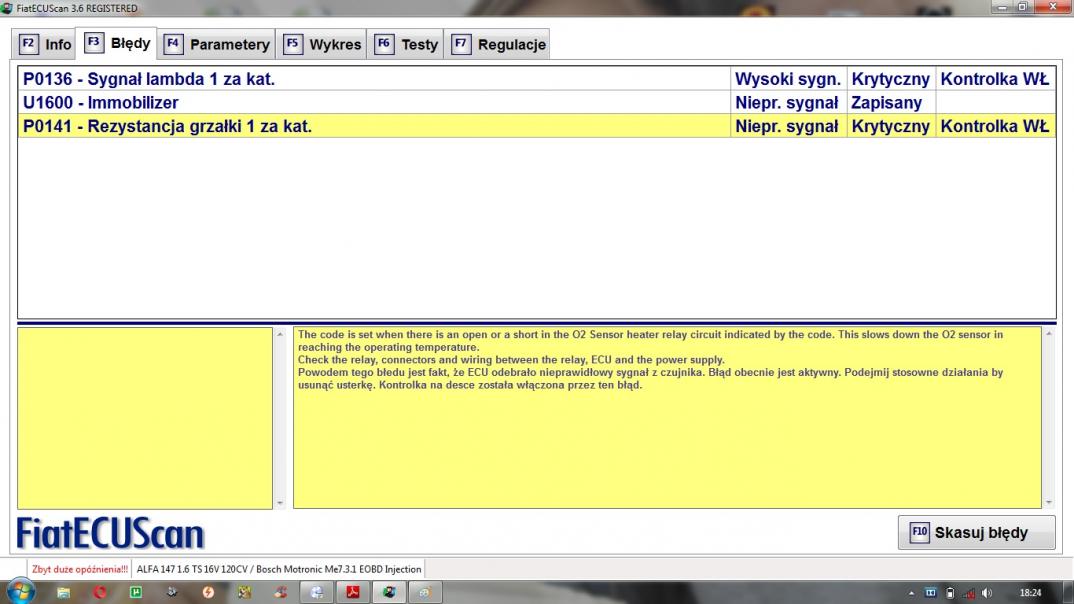Viewport: 1074px width, 604px height.
Task: Click 'Kontrolka WŁ' in the P0136 row
Action: tap(995, 79)
